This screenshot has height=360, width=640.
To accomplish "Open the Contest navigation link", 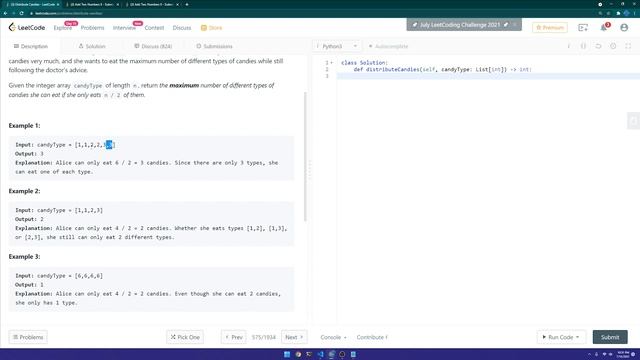I will (154, 28).
